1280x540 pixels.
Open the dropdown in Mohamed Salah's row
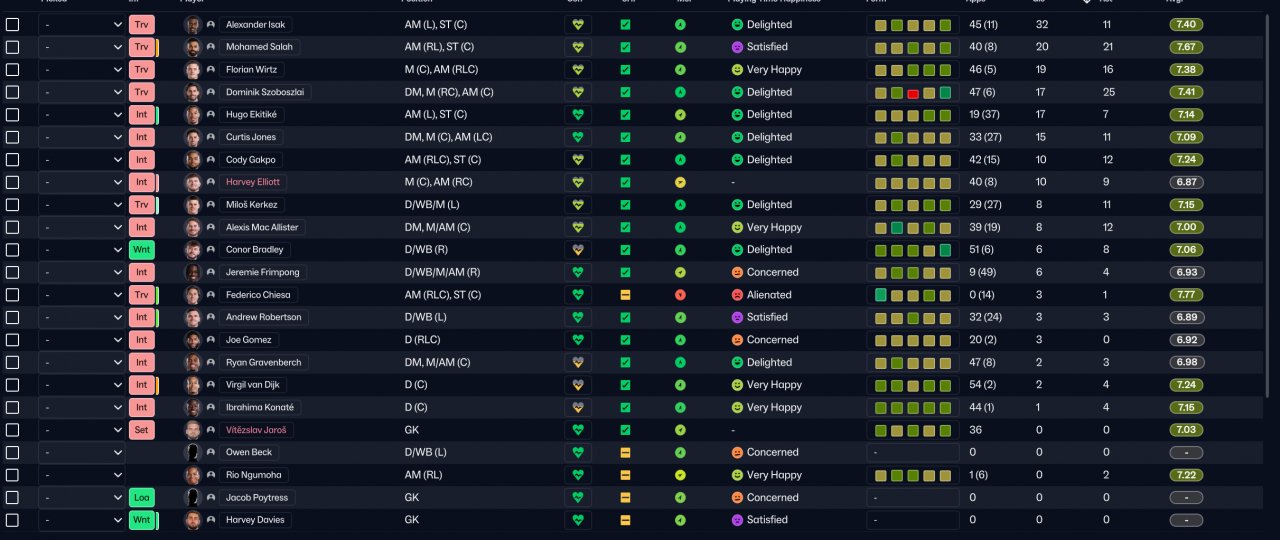coord(82,47)
